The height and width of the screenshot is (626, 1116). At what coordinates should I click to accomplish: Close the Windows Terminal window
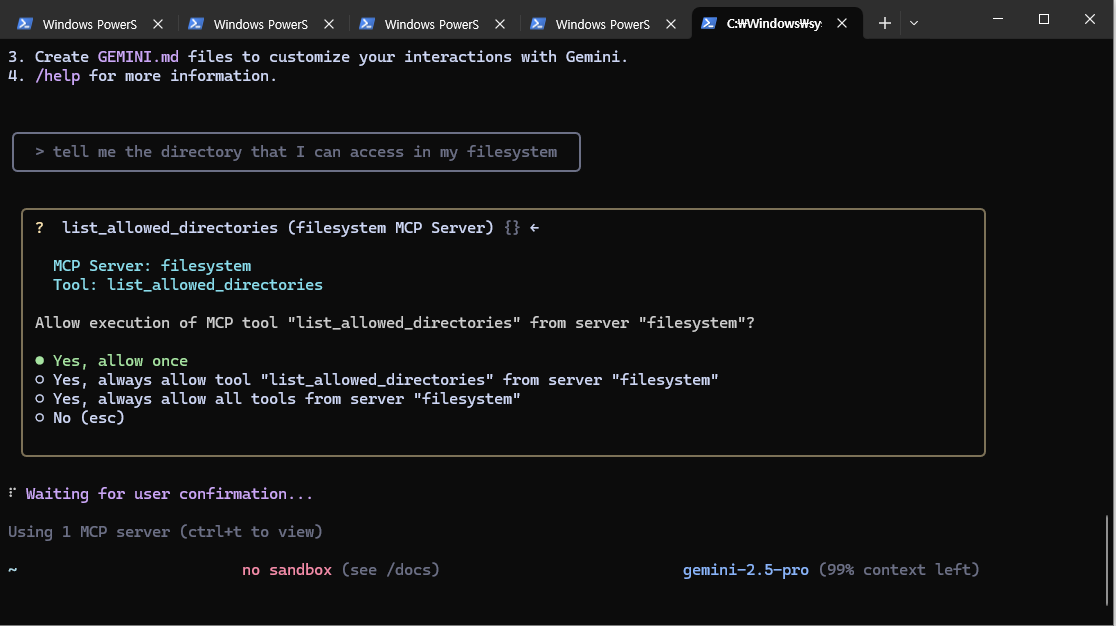click(1090, 19)
